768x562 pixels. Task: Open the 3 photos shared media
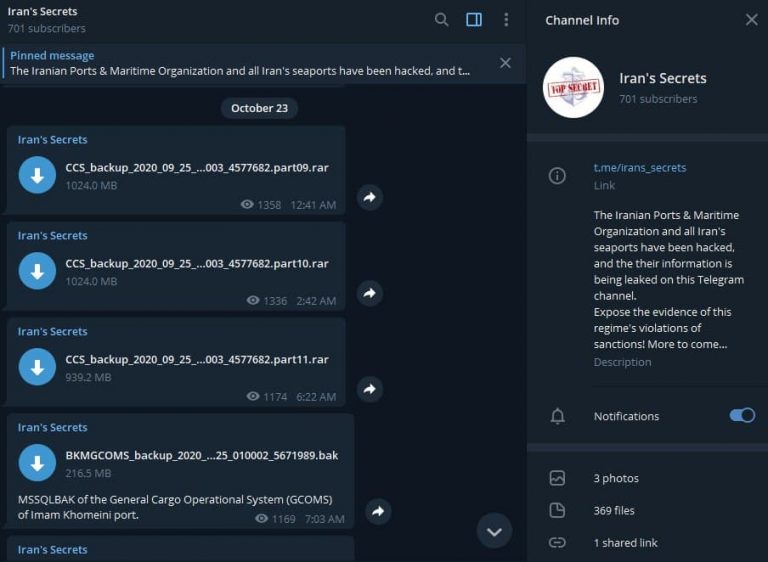[616, 478]
